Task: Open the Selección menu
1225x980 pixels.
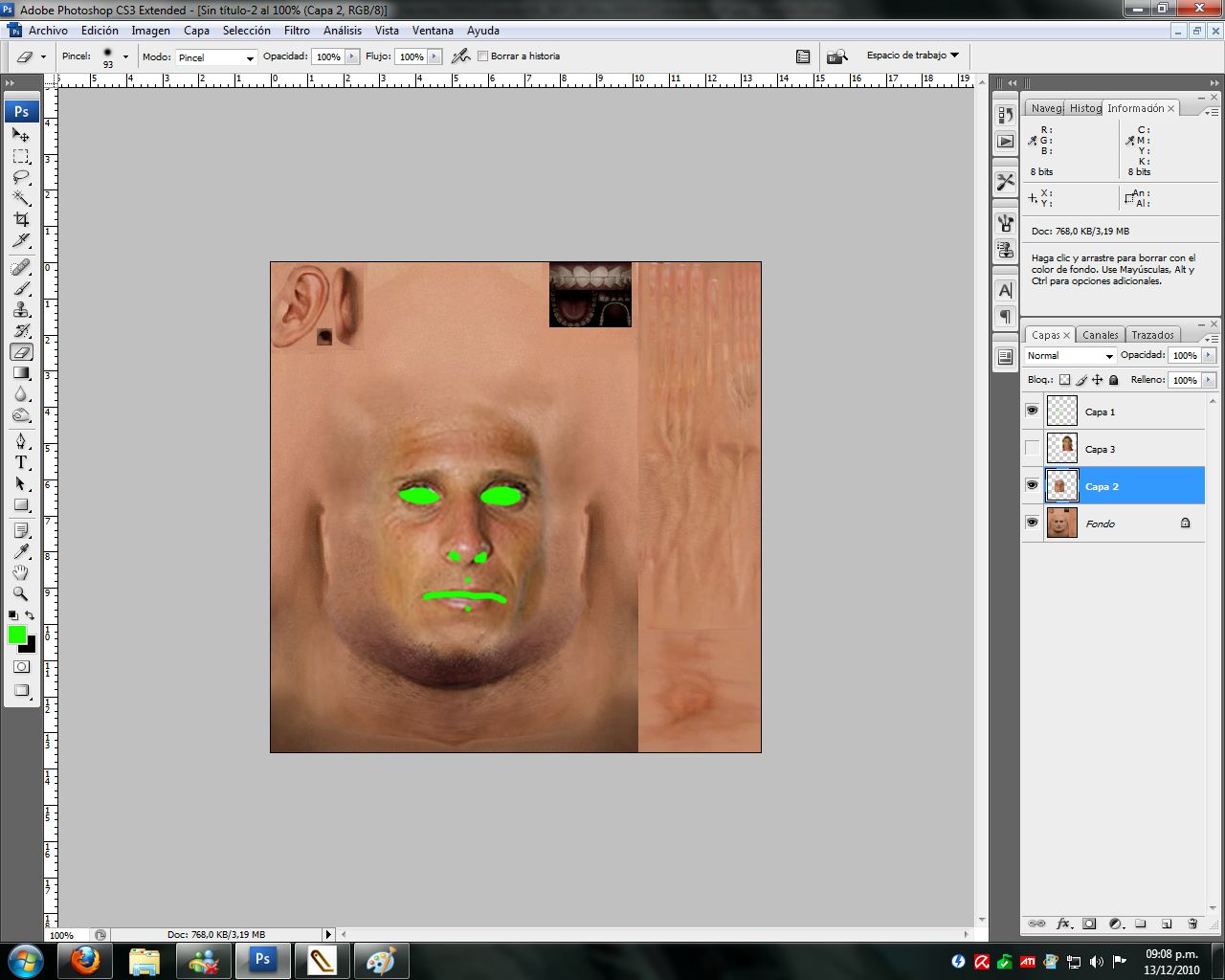Action: (x=247, y=31)
